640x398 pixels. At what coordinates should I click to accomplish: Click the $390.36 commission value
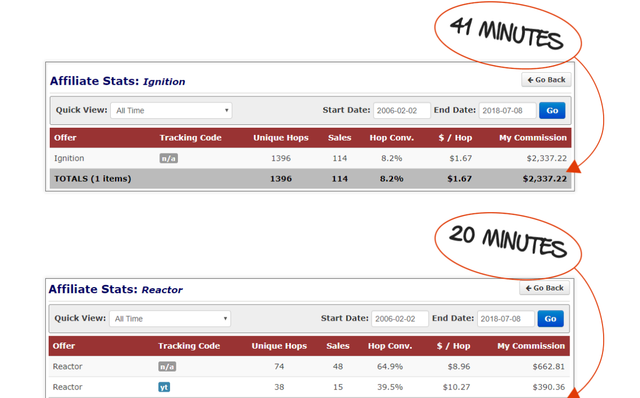[549, 387]
